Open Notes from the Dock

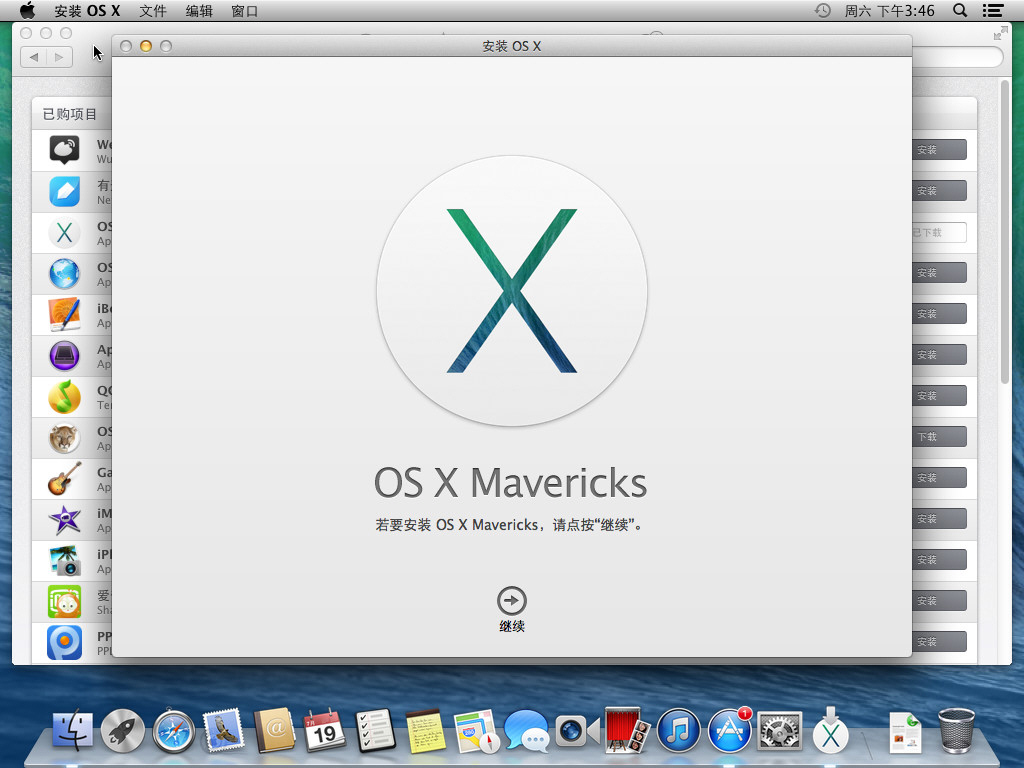tap(426, 730)
